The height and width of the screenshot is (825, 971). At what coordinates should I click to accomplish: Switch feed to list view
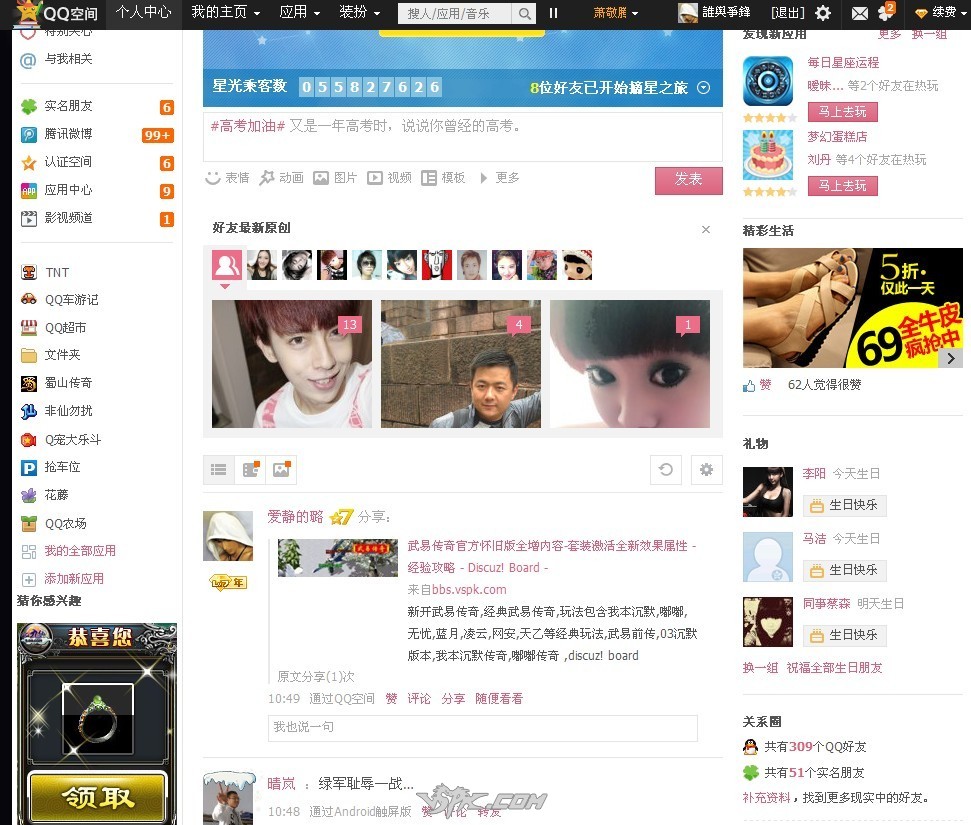point(219,469)
